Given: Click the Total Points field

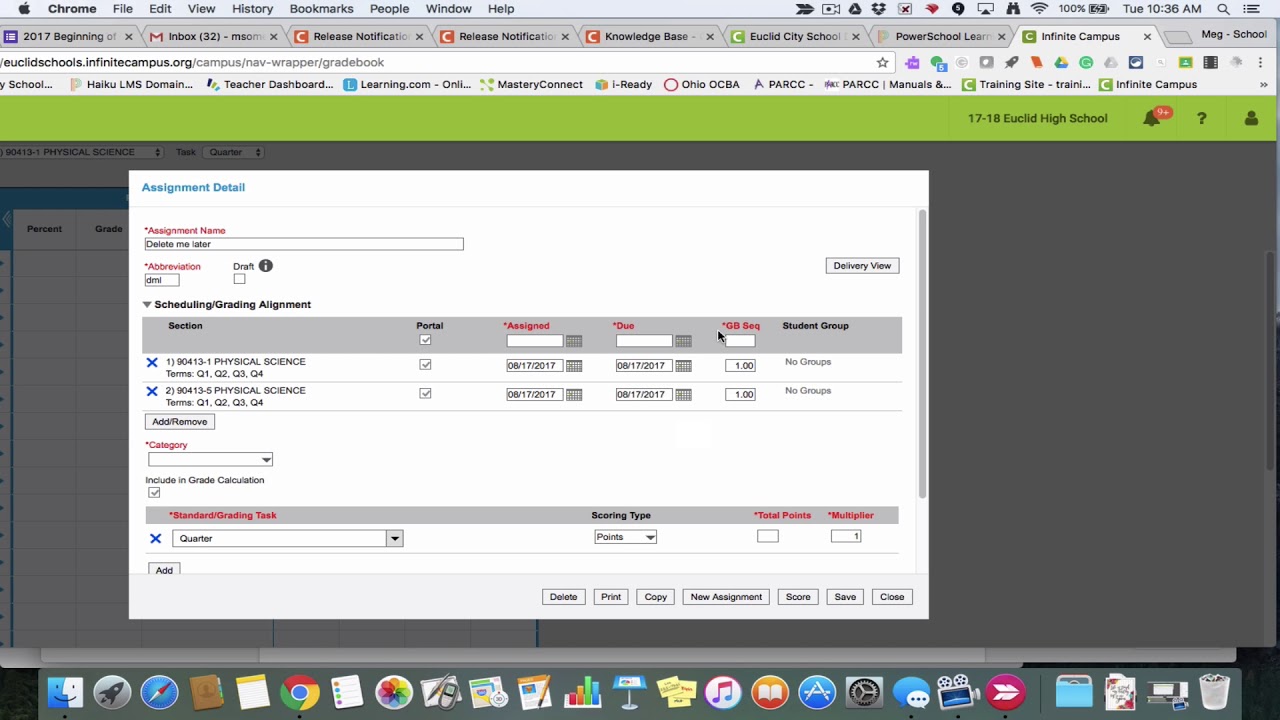Looking at the screenshot, I should point(768,537).
